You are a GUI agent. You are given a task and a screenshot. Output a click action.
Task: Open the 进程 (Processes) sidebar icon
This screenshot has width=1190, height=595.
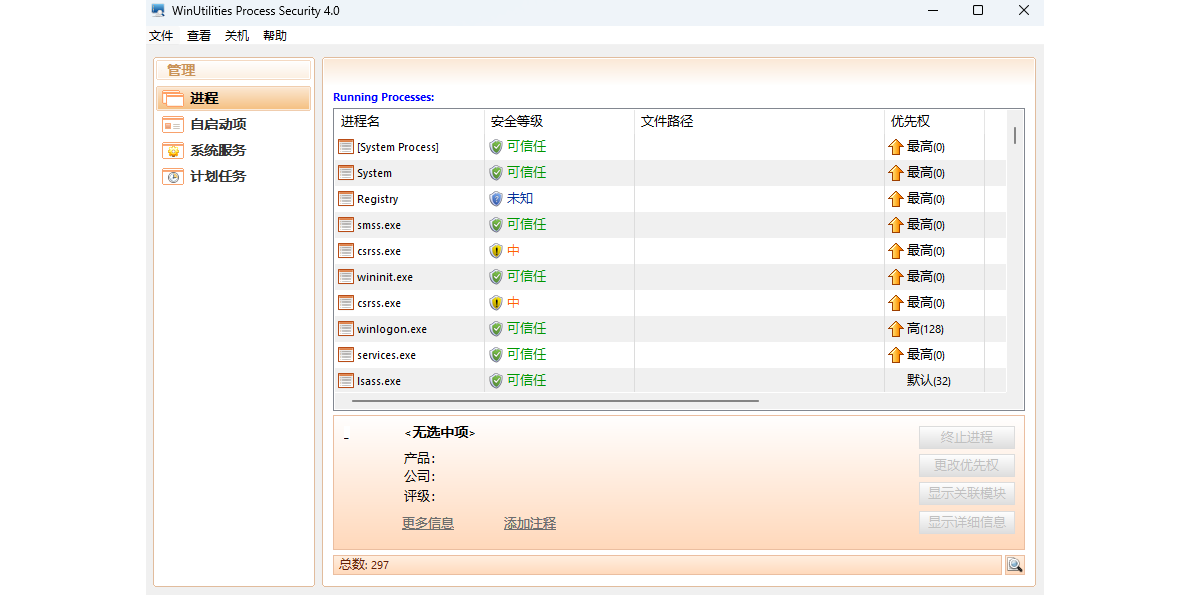coord(172,98)
